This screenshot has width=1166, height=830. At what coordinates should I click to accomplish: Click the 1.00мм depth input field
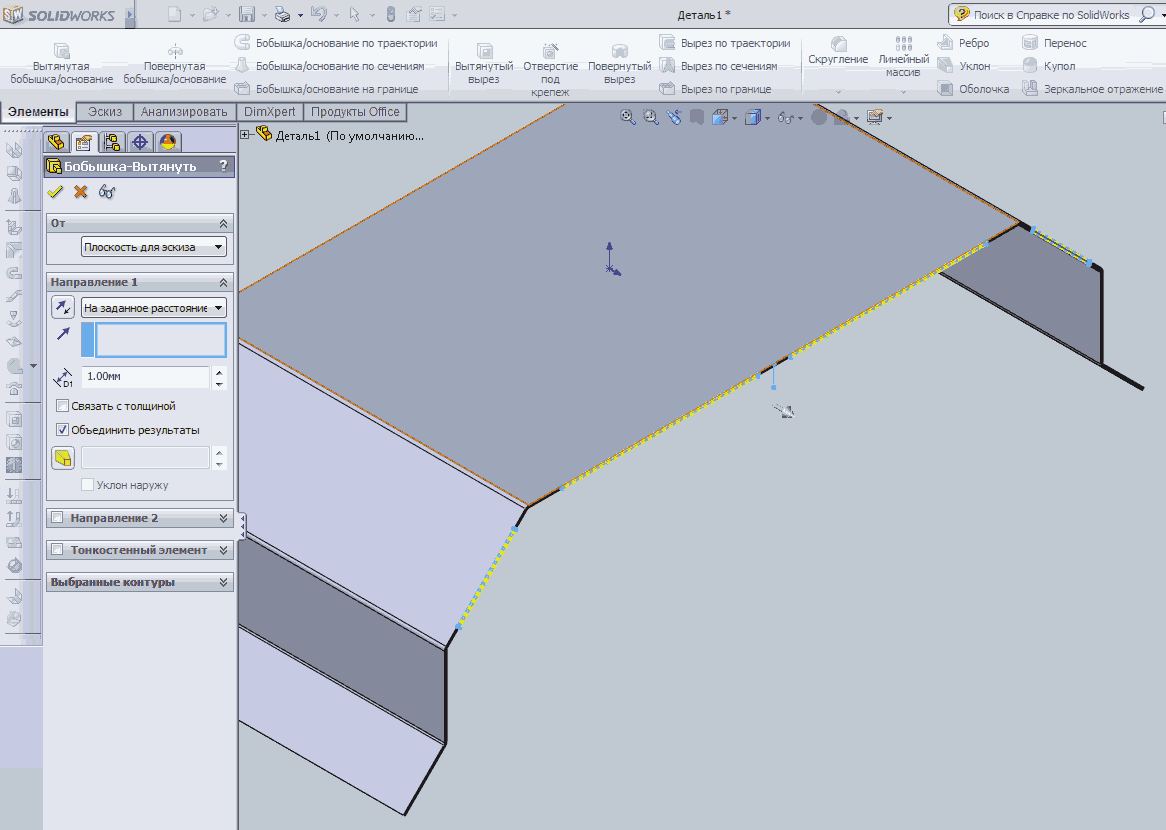[145, 376]
